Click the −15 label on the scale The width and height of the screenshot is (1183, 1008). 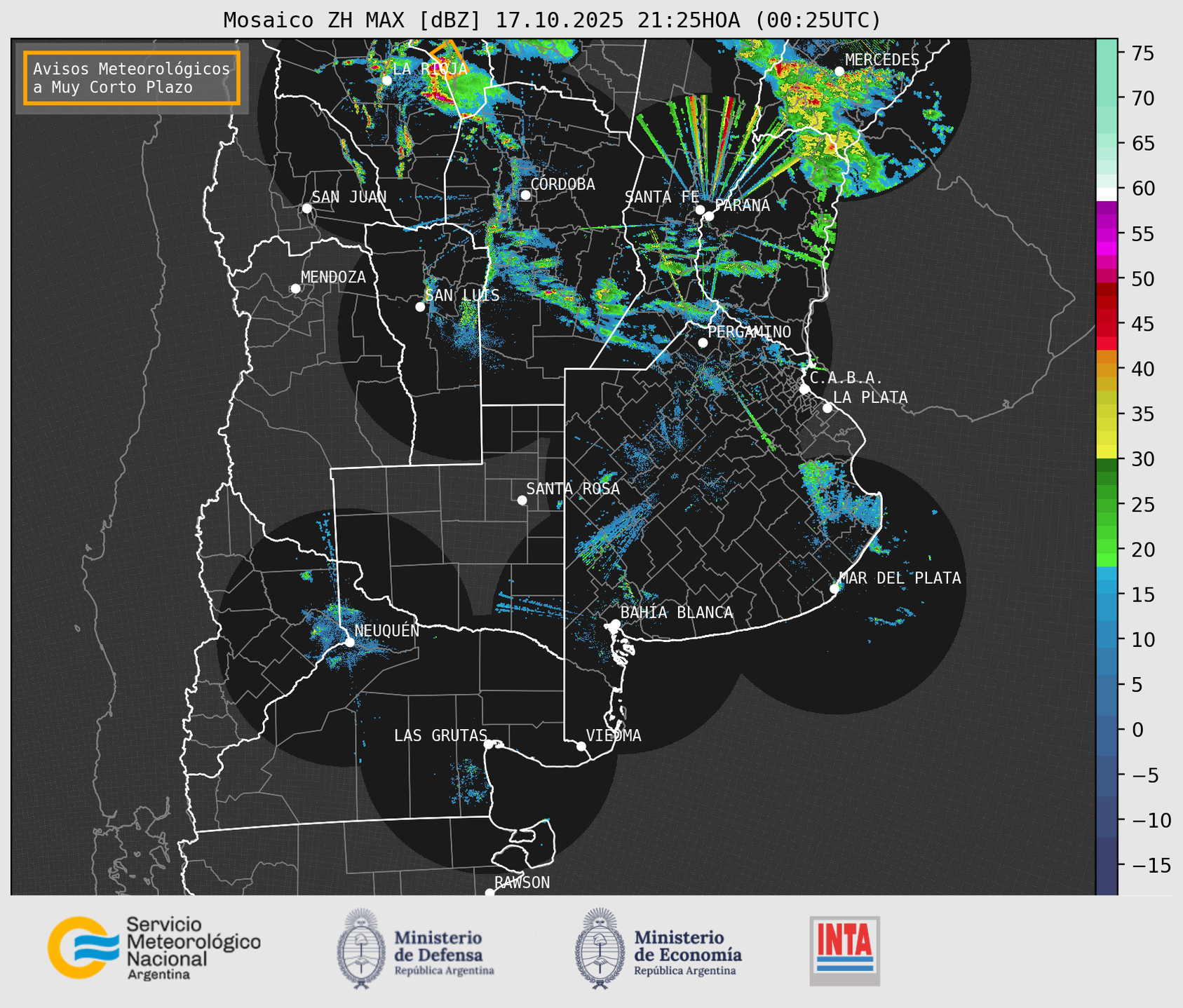(1150, 865)
